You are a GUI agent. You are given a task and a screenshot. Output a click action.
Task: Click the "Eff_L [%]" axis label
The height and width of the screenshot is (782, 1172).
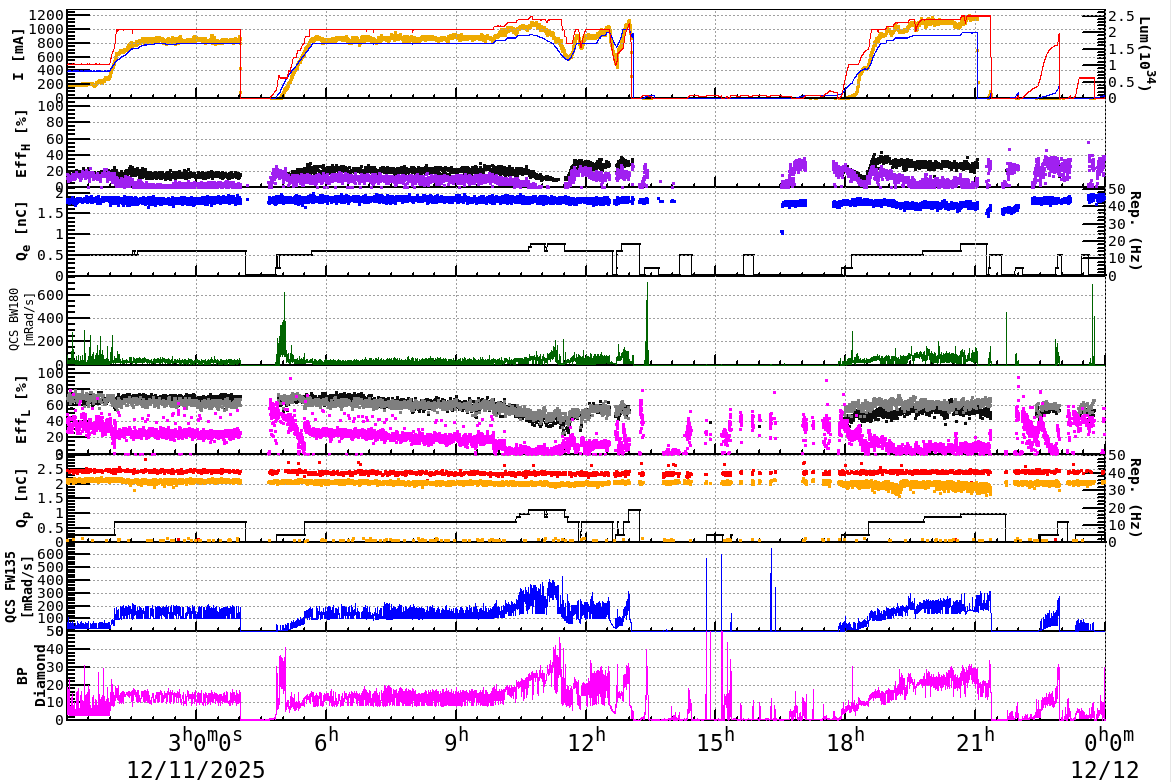[x=21, y=411]
